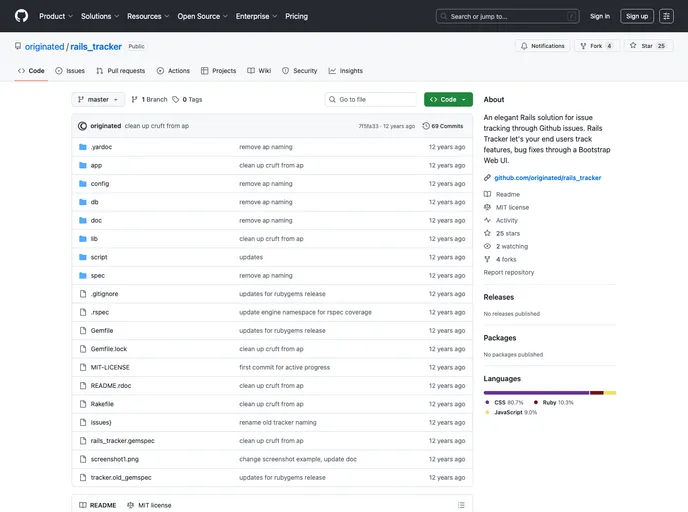
Task: Open the Wiki tab
Action: tap(259, 71)
